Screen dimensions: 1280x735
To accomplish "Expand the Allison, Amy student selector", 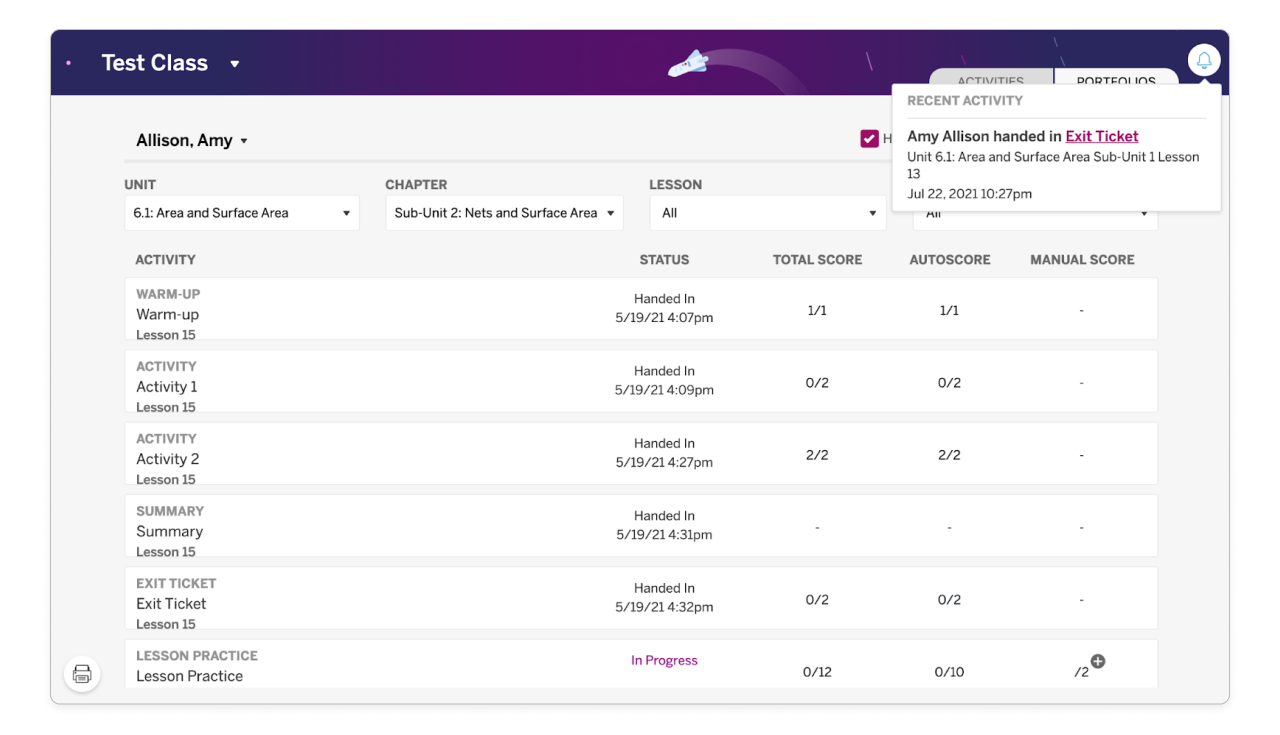I will [x=192, y=141].
